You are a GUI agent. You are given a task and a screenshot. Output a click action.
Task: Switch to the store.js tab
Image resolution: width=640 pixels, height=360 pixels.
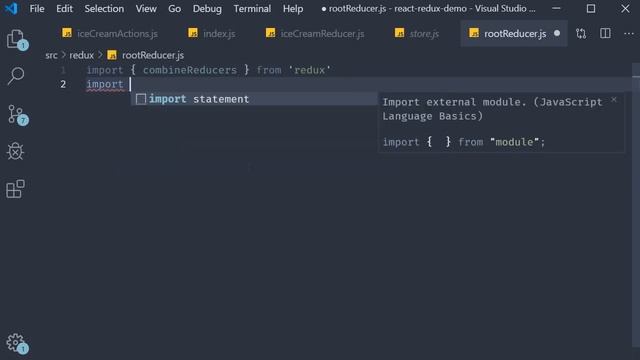417,33
